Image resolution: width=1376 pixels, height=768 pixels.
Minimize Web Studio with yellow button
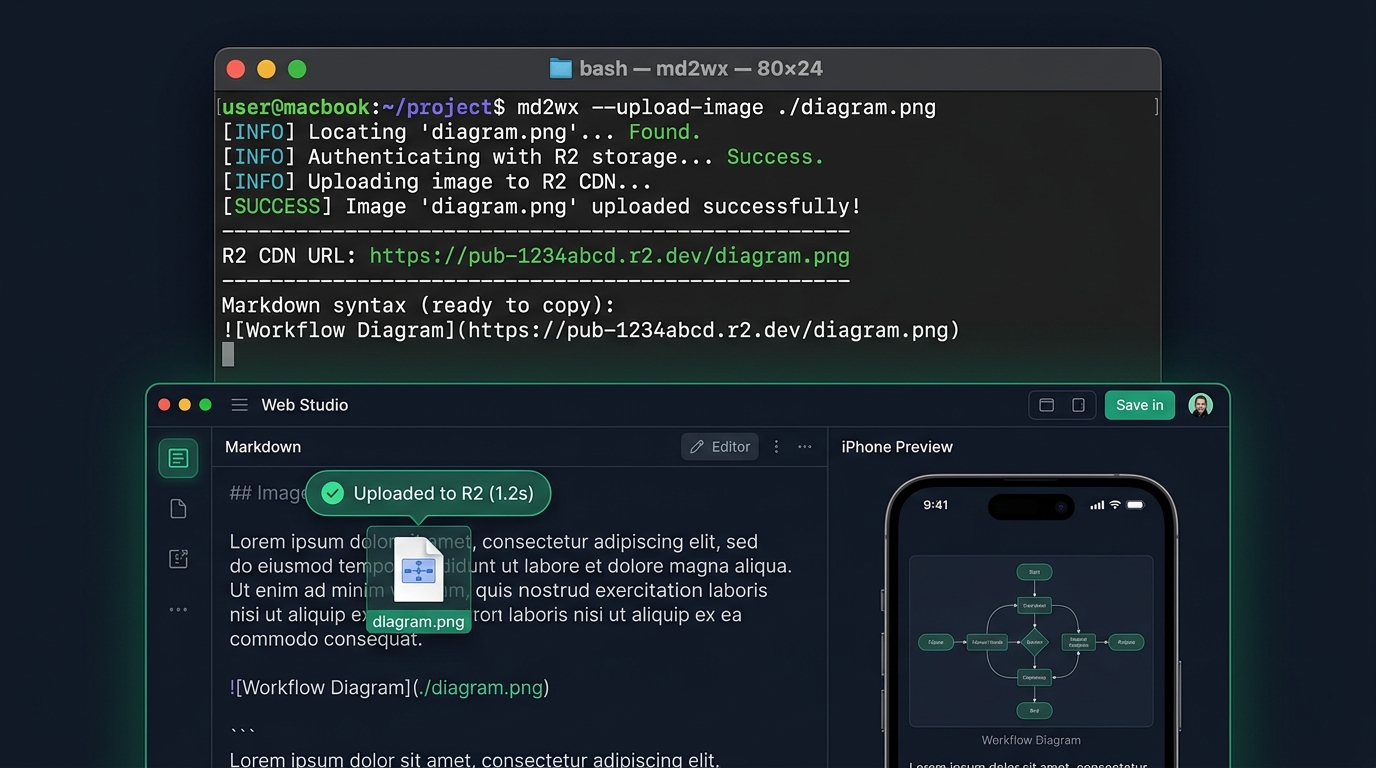(x=185, y=405)
